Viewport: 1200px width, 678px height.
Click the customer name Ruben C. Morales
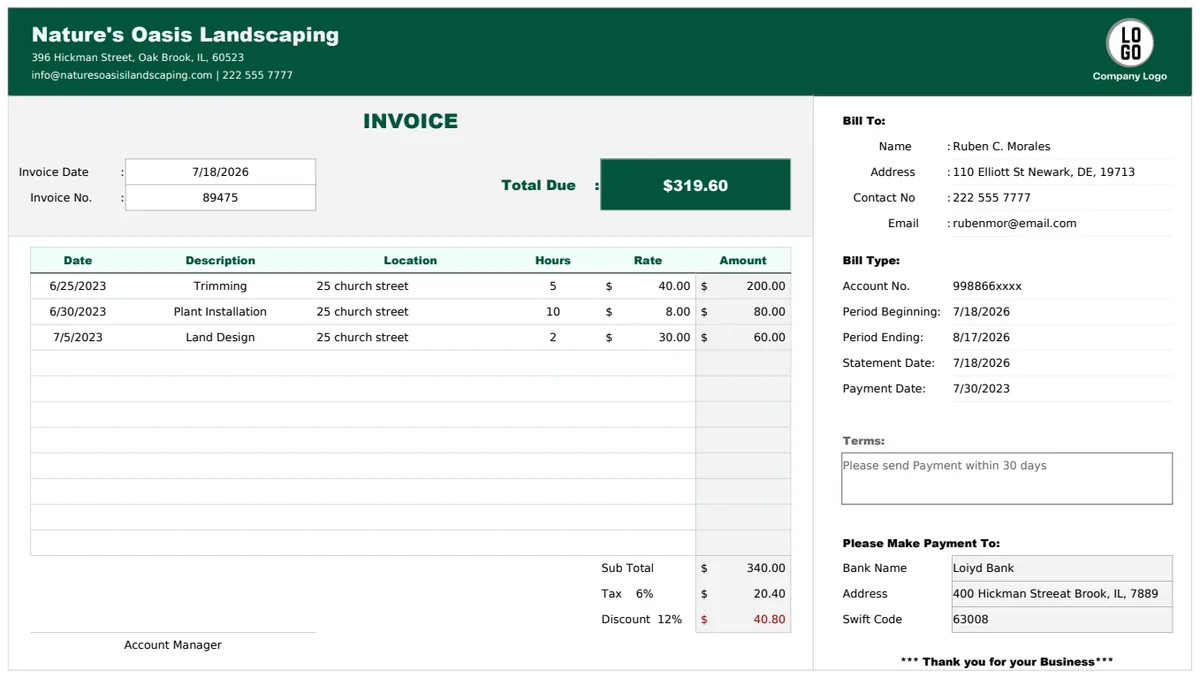coord(1001,146)
